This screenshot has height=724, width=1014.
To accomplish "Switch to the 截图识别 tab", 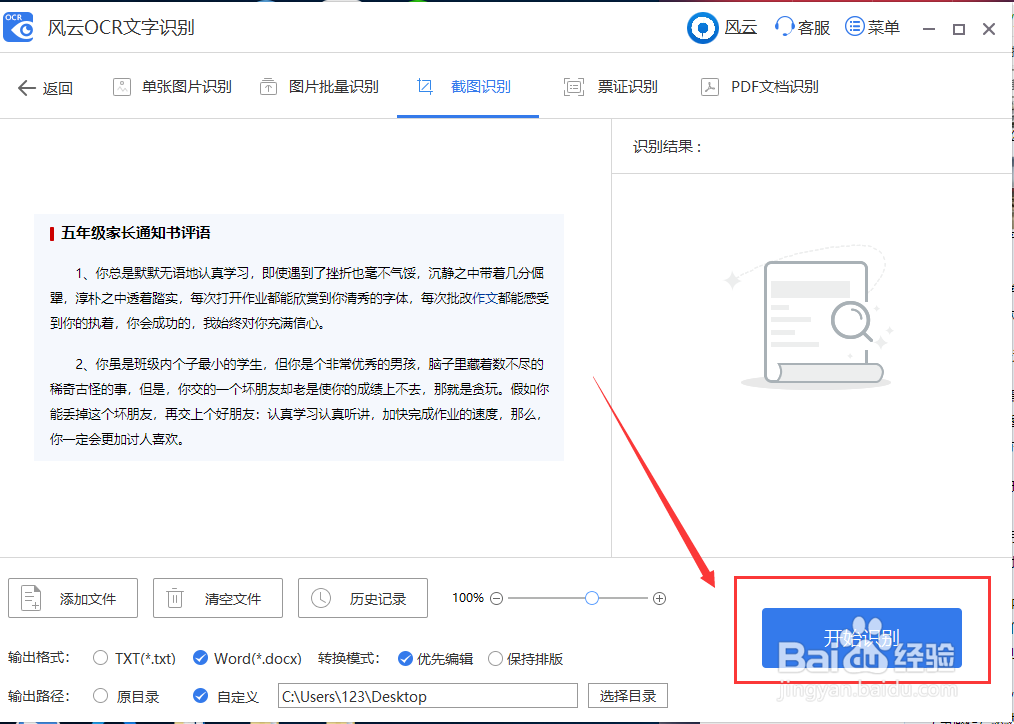I will [467, 87].
